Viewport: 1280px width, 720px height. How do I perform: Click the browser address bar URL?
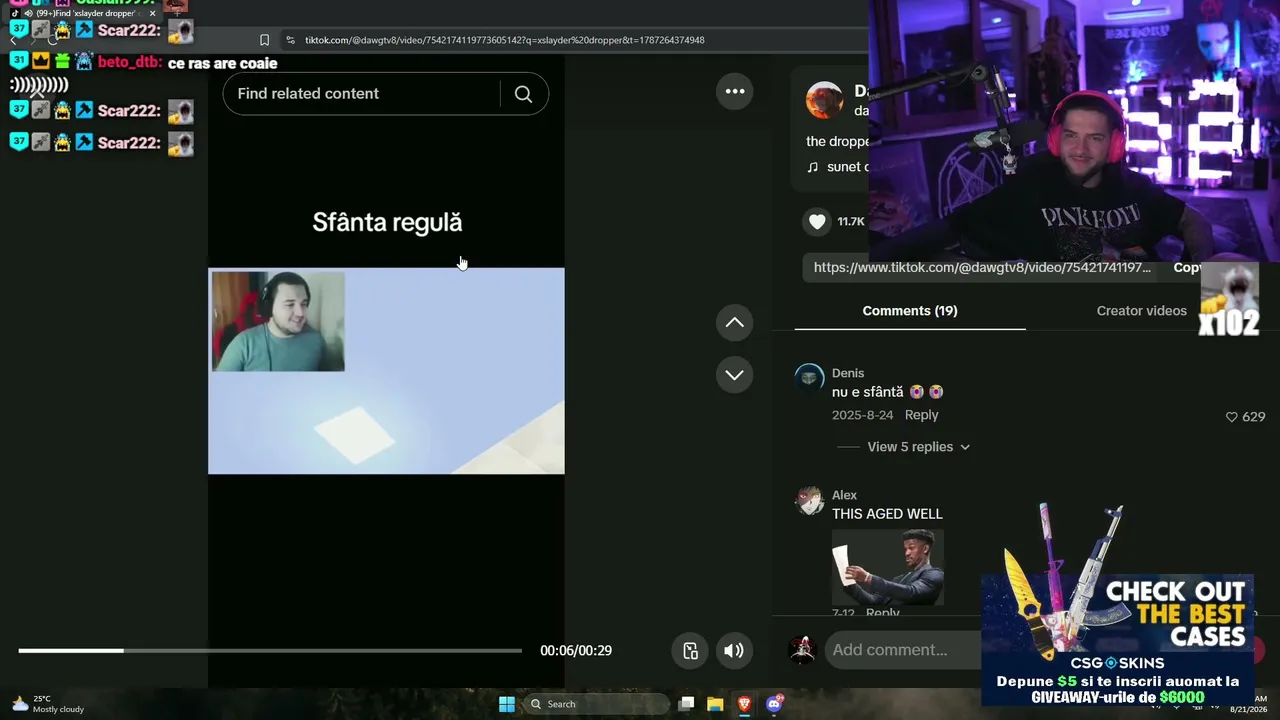[x=505, y=40]
